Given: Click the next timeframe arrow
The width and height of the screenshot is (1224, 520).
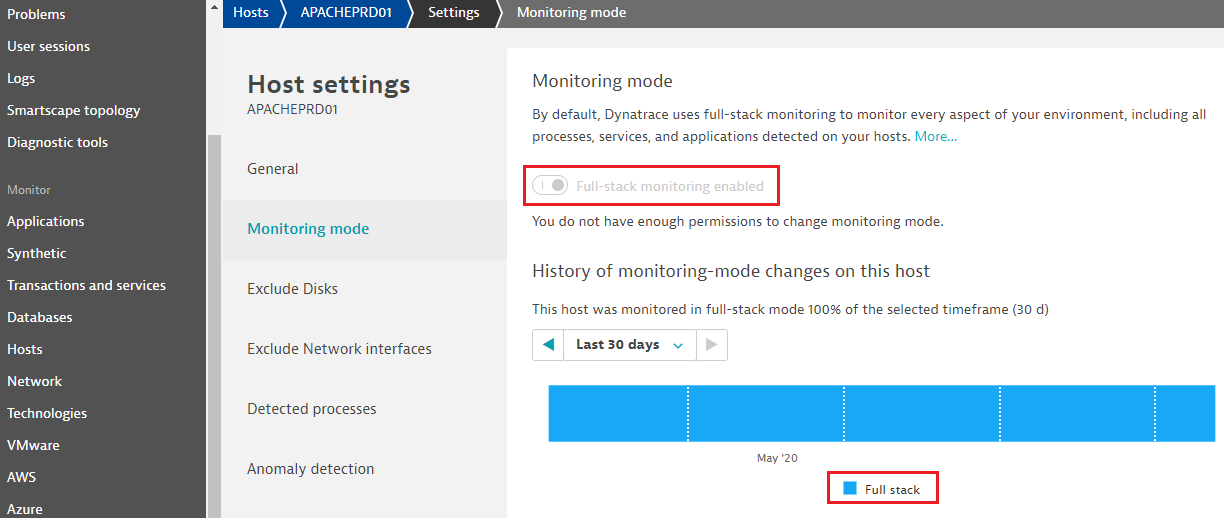Looking at the screenshot, I should coord(711,345).
